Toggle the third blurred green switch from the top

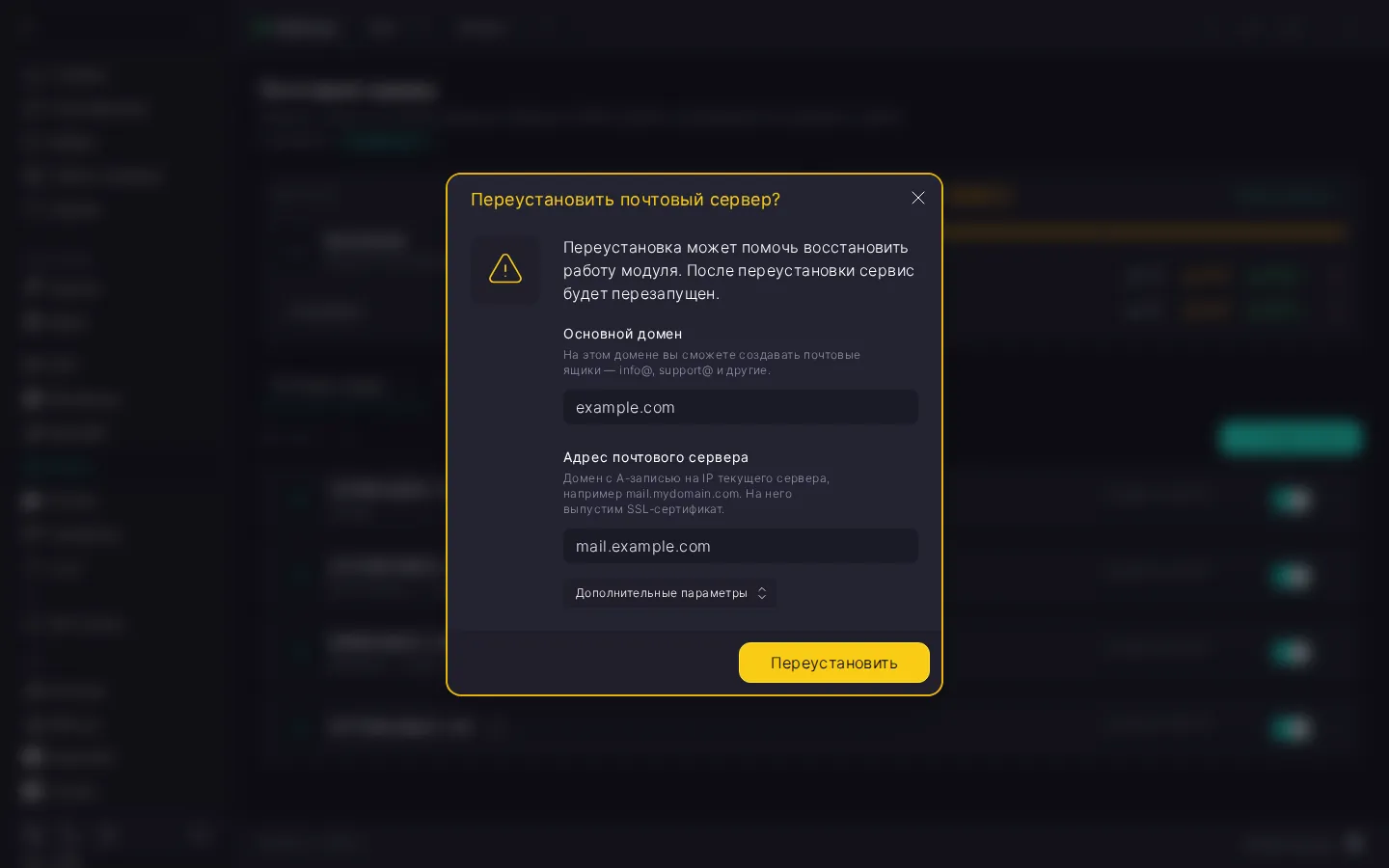point(1292,652)
